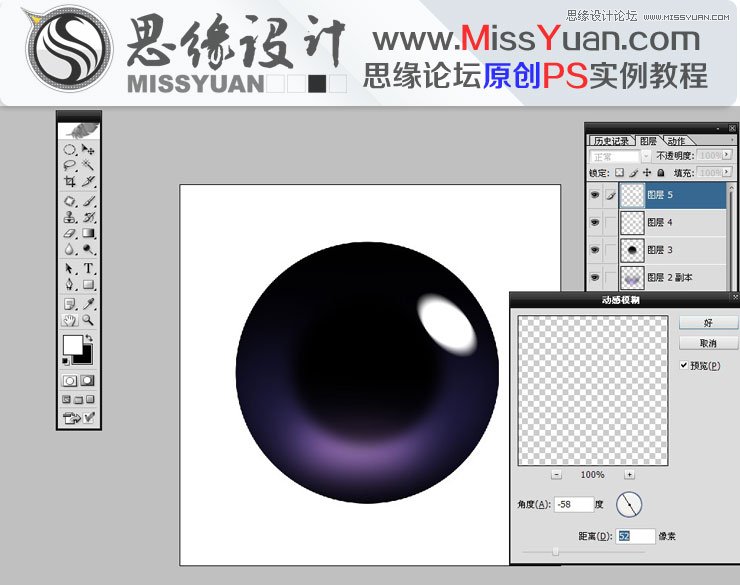The height and width of the screenshot is (585, 740).
Task: Select the Blur (water drop) tool
Action: click(x=70, y=249)
